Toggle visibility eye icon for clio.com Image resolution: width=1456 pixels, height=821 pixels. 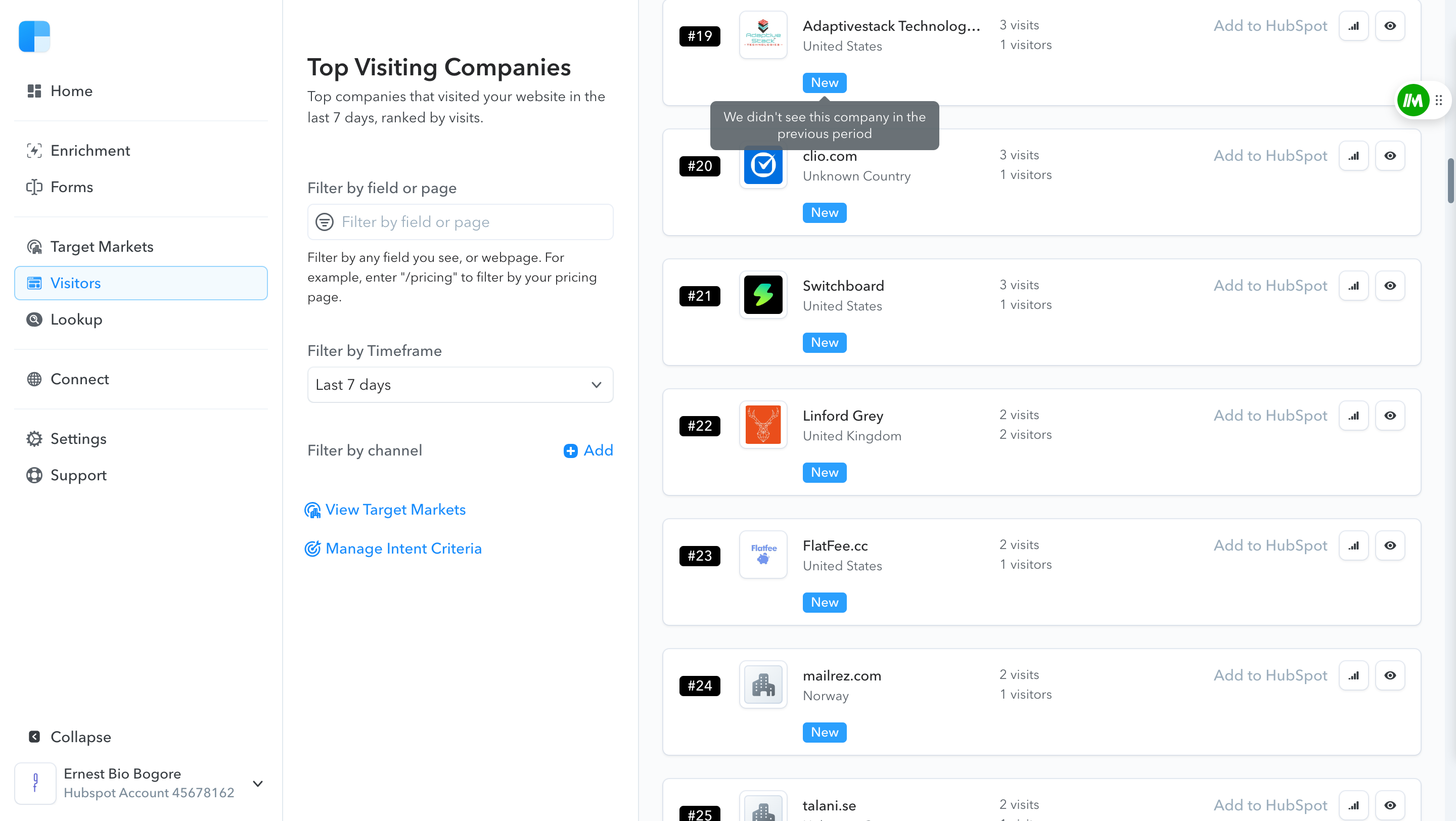(1391, 155)
